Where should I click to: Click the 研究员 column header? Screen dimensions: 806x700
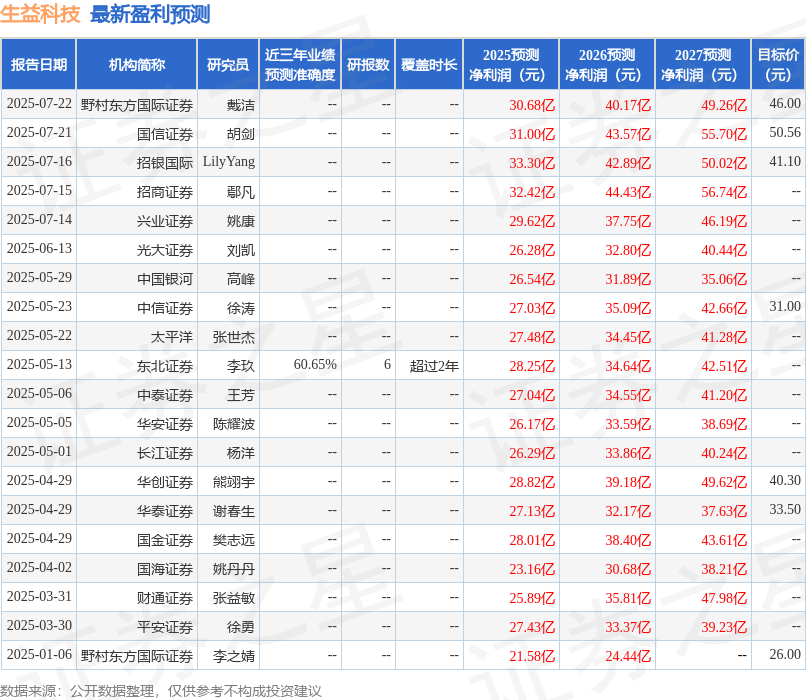point(229,62)
